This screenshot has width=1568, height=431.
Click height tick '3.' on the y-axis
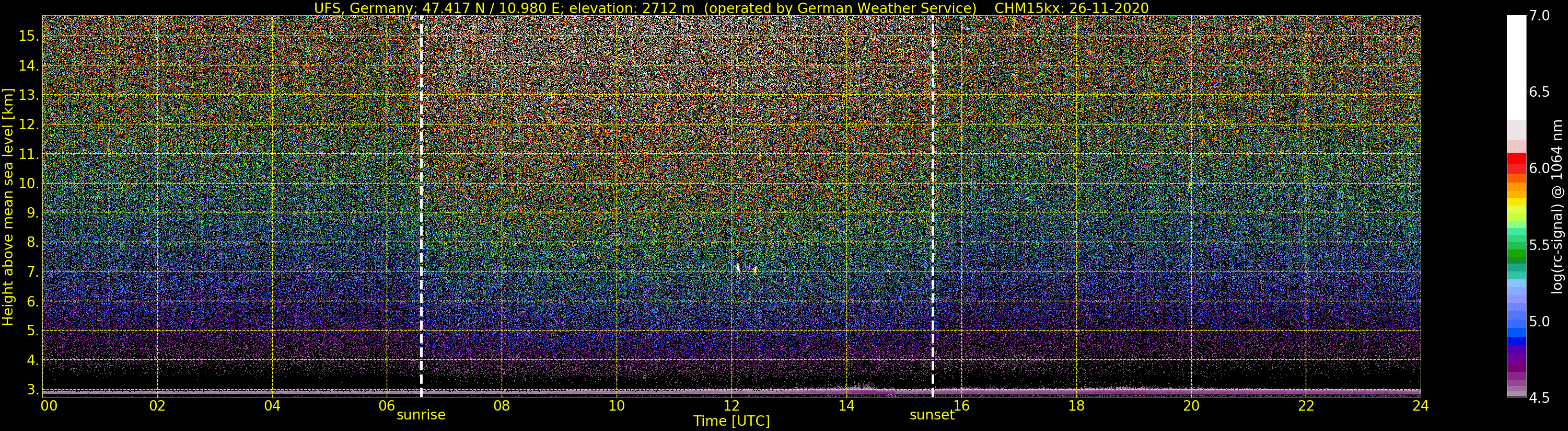click(x=32, y=390)
